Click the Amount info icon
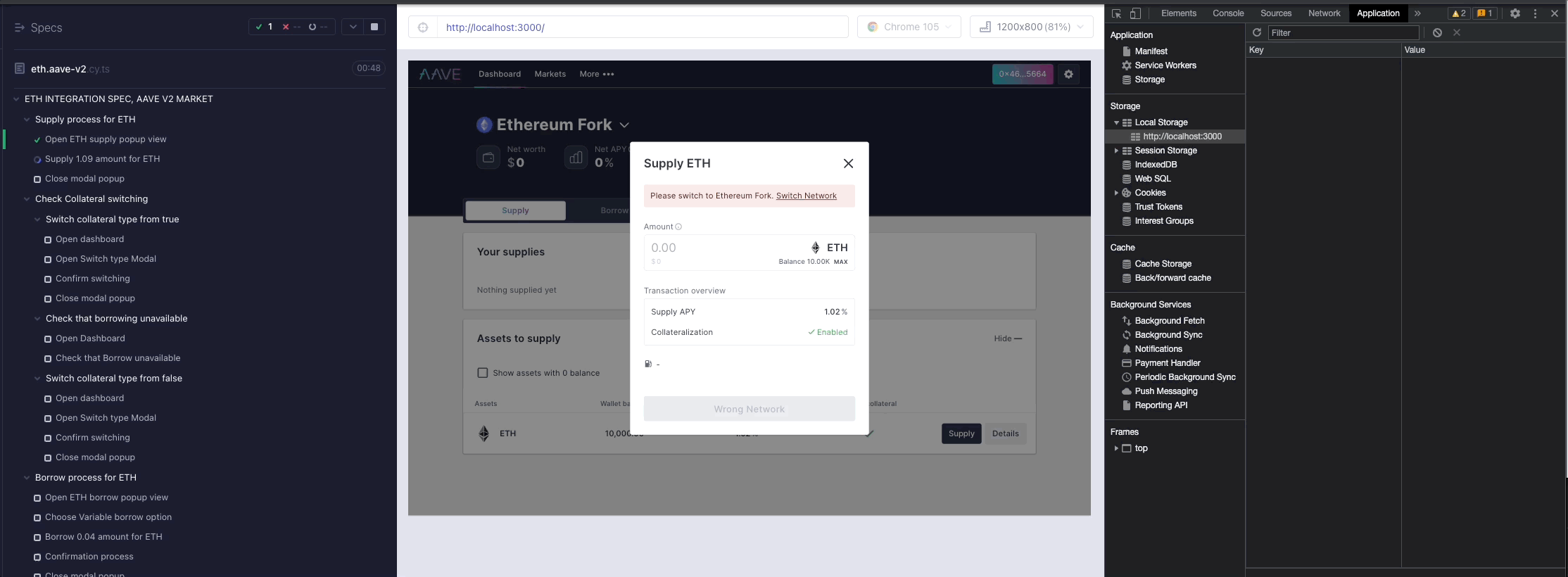Screen dimensions: 1568x577 click(x=678, y=227)
